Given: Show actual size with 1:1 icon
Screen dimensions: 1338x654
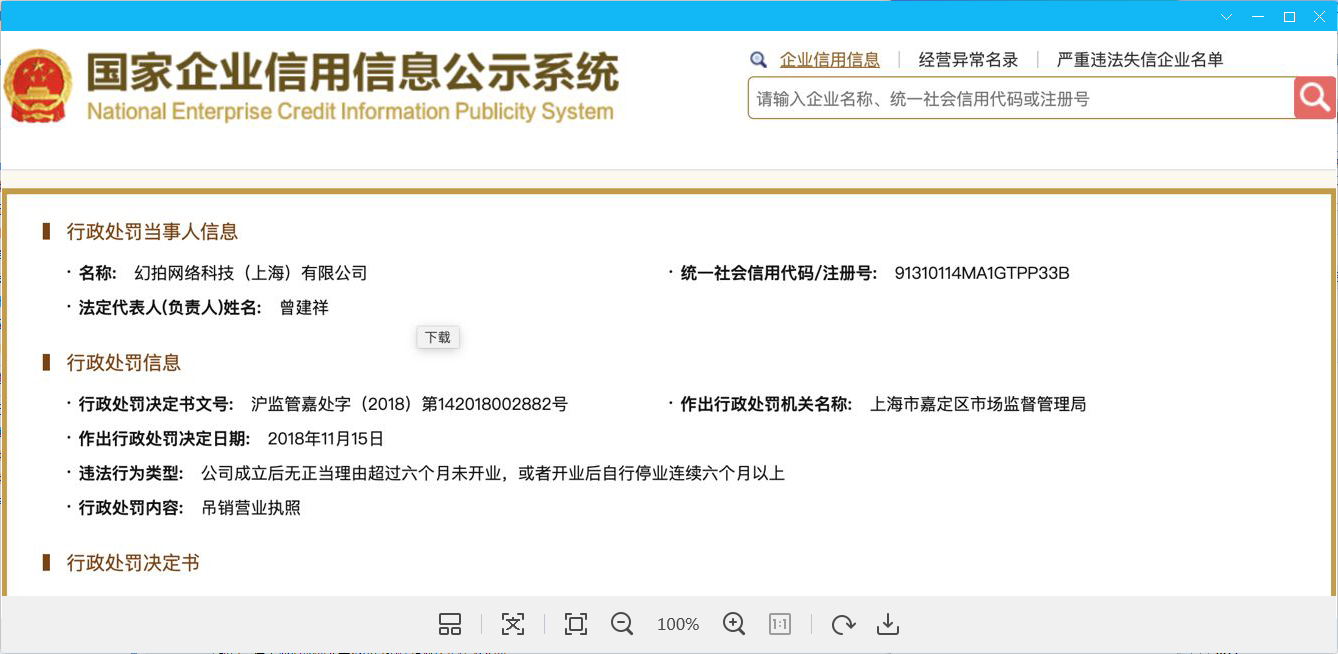Looking at the screenshot, I should pyautogui.click(x=780, y=624).
